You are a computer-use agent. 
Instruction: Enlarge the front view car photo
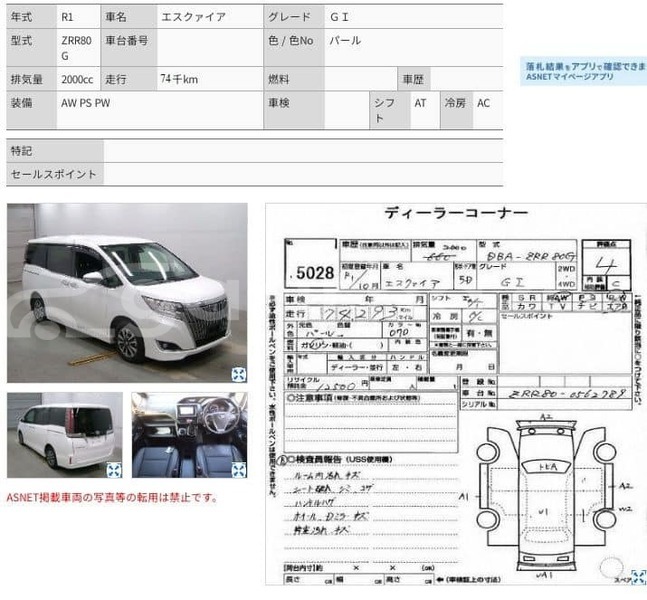(x=238, y=374)
